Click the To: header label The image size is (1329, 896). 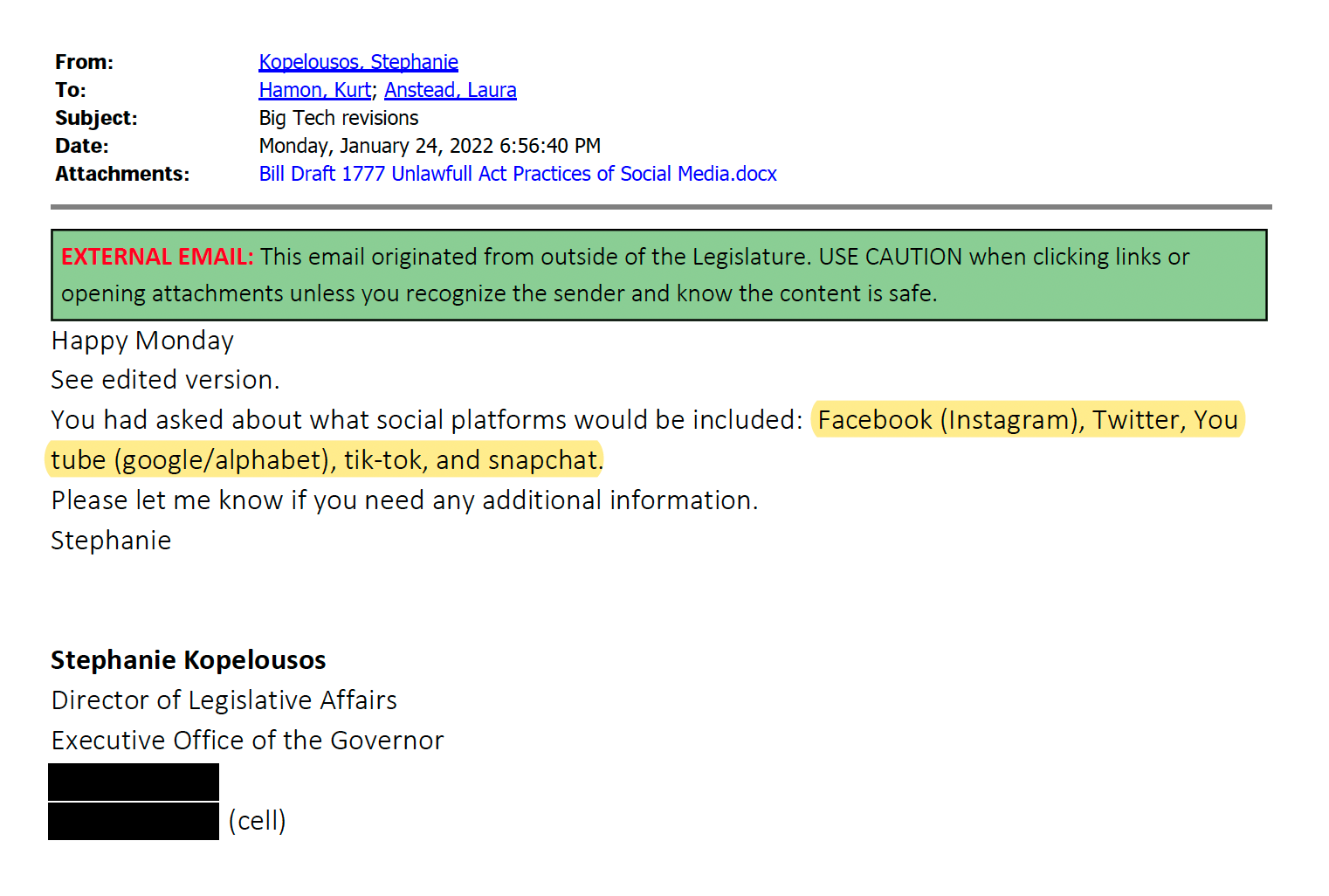(70, 90)
